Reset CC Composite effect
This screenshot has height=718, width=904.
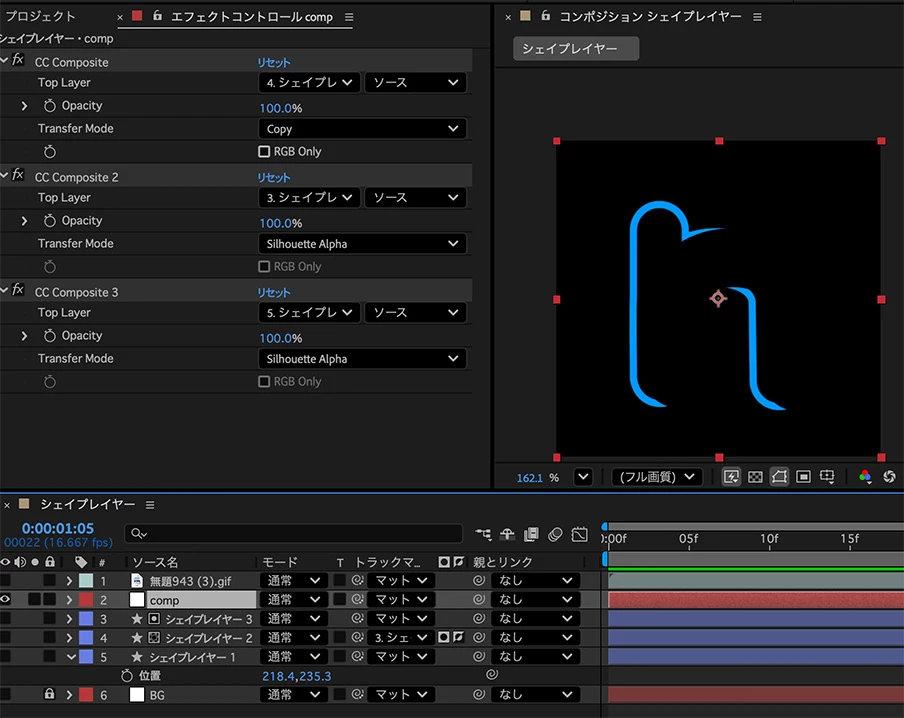[x=274, y=62]
